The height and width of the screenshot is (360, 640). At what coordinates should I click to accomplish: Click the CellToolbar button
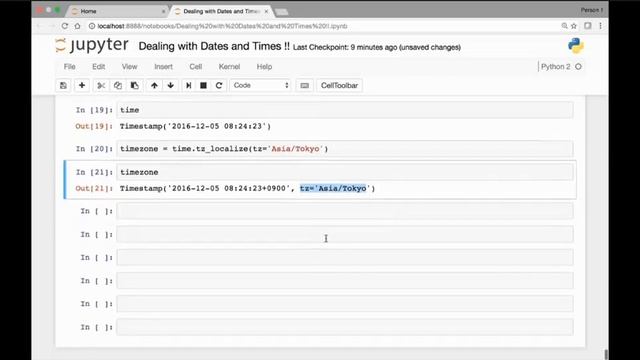click(339, 85)
